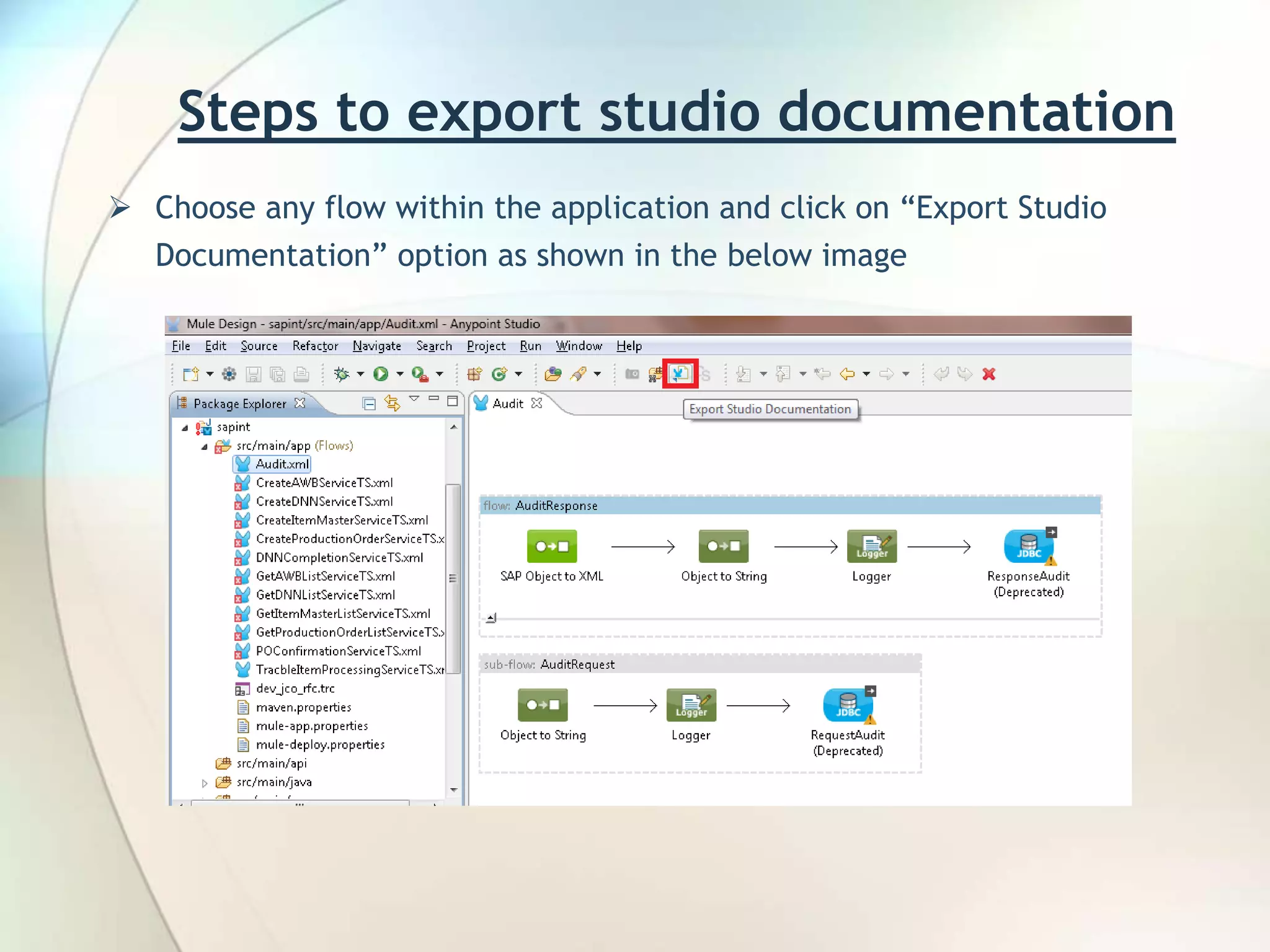Image resolution: width=1270 pixels, height=952 pixels.
Task: Click the Save disk icon
Action: [x=254, y=374]
